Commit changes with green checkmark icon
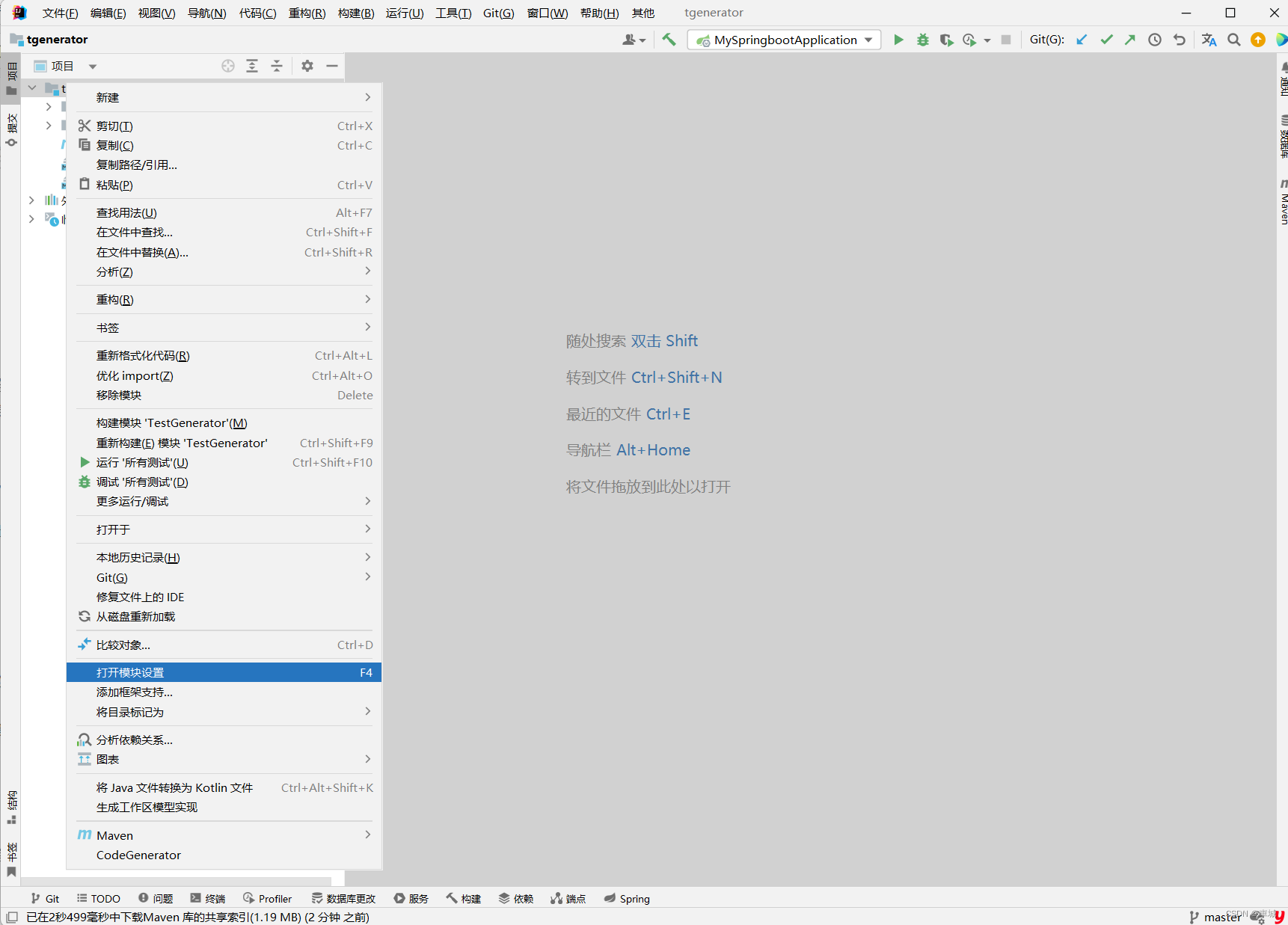1288x925 pixels. [1106, 40]
